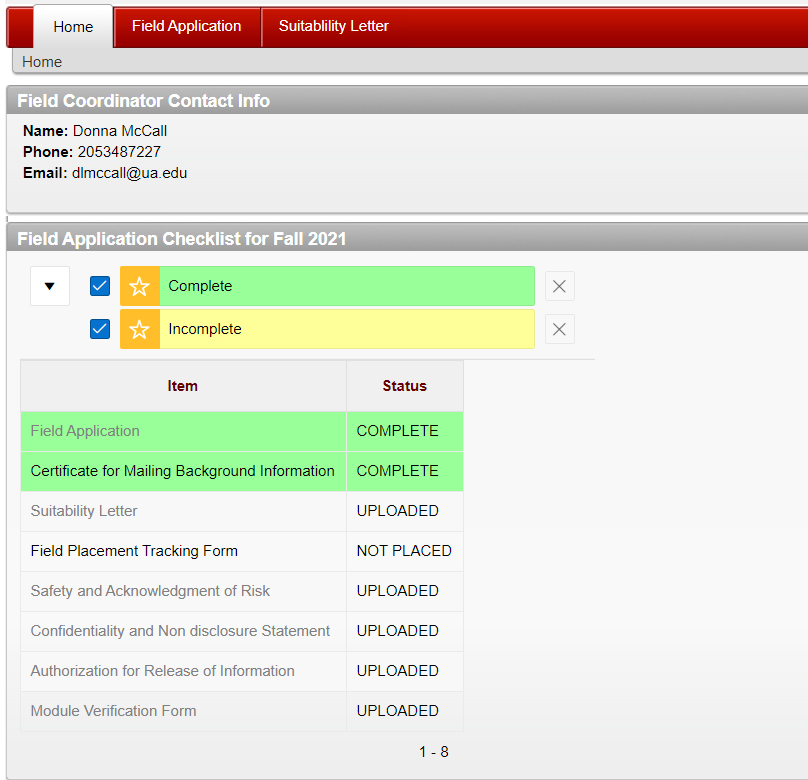
Task: Open Authorization for Release of Information
Action: click(162, 671)
